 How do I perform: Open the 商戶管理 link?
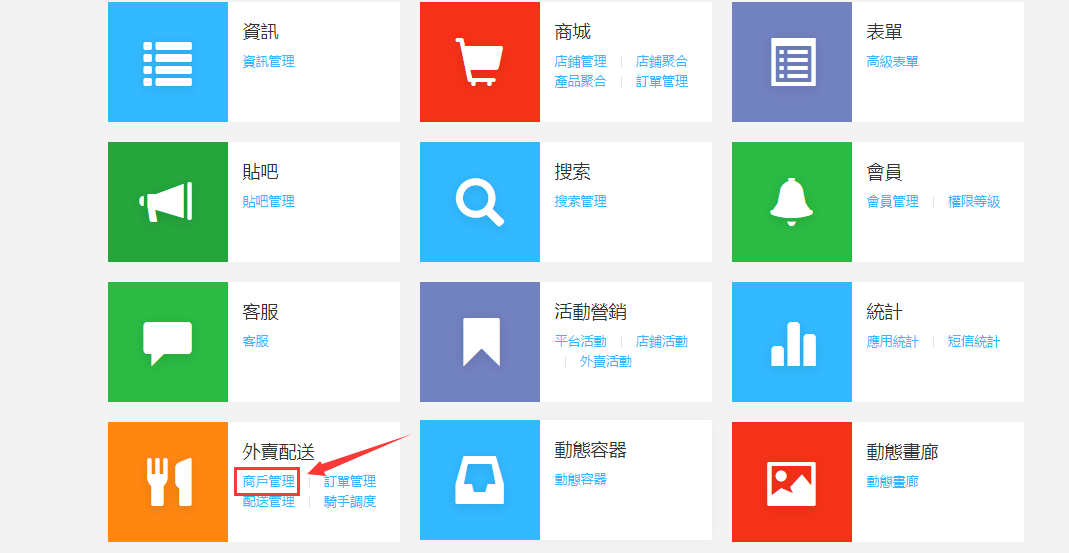click(269, 481)
